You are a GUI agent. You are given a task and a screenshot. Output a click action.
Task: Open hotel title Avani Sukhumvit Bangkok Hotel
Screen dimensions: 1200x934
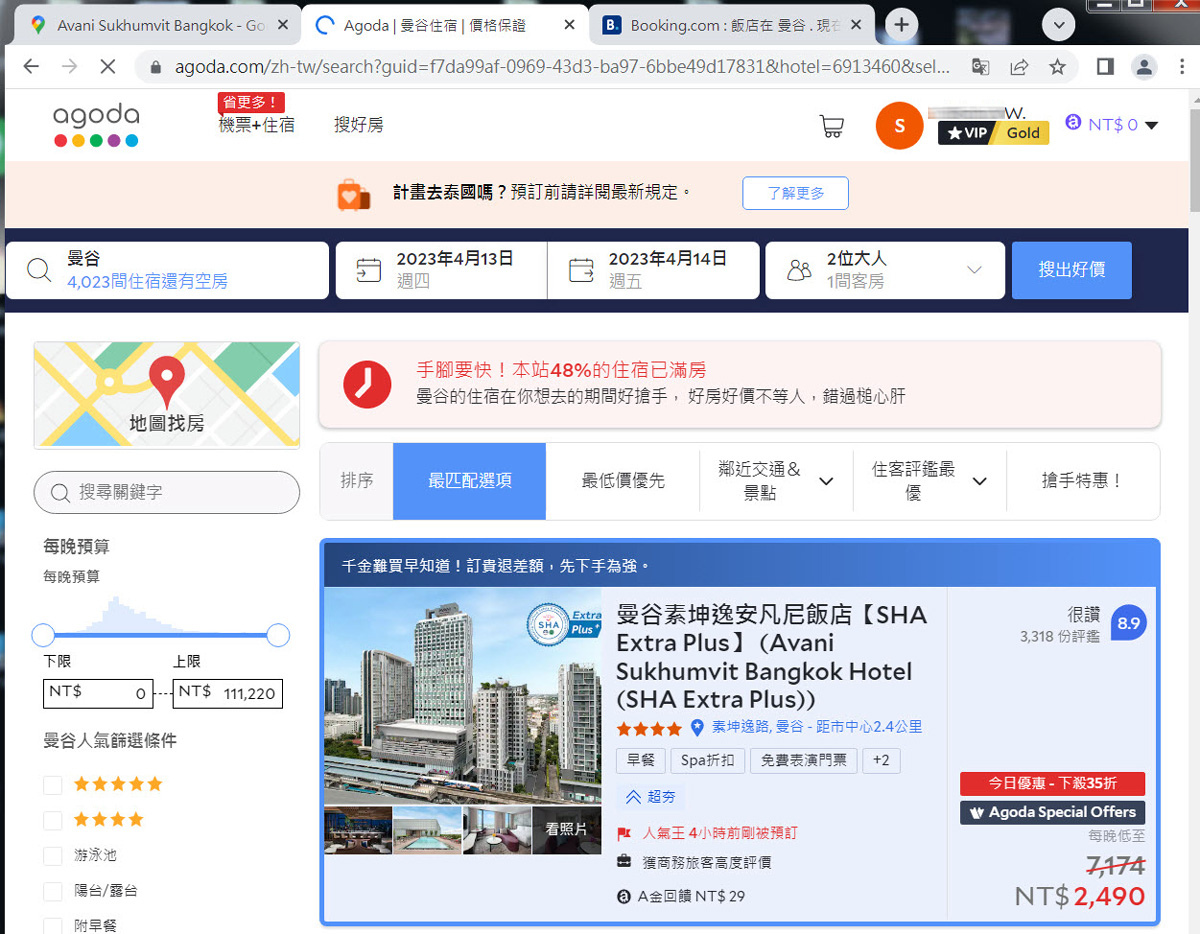click(772, 657)
